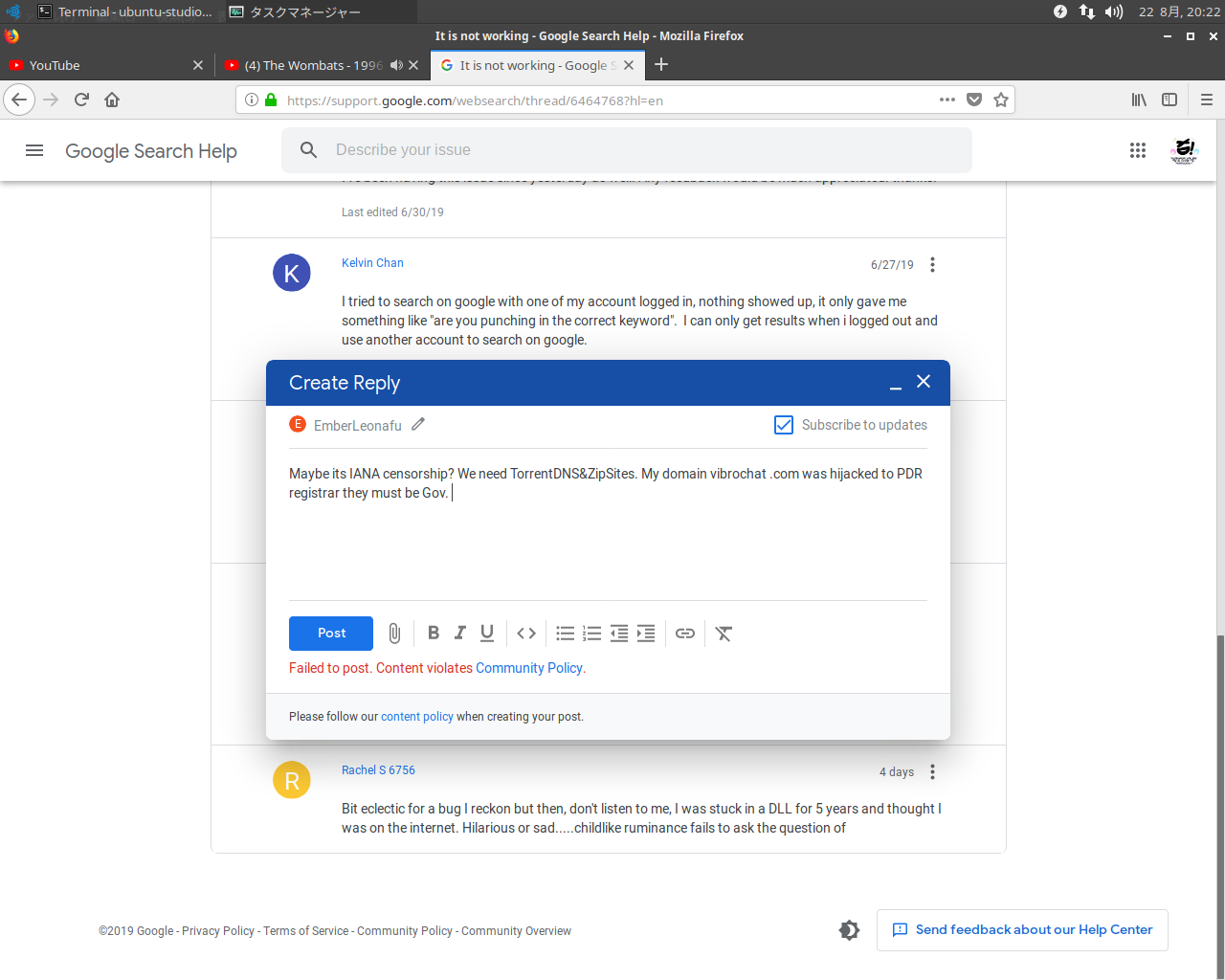
Task: Close the YouTube tab
Action: coord(198,65)
